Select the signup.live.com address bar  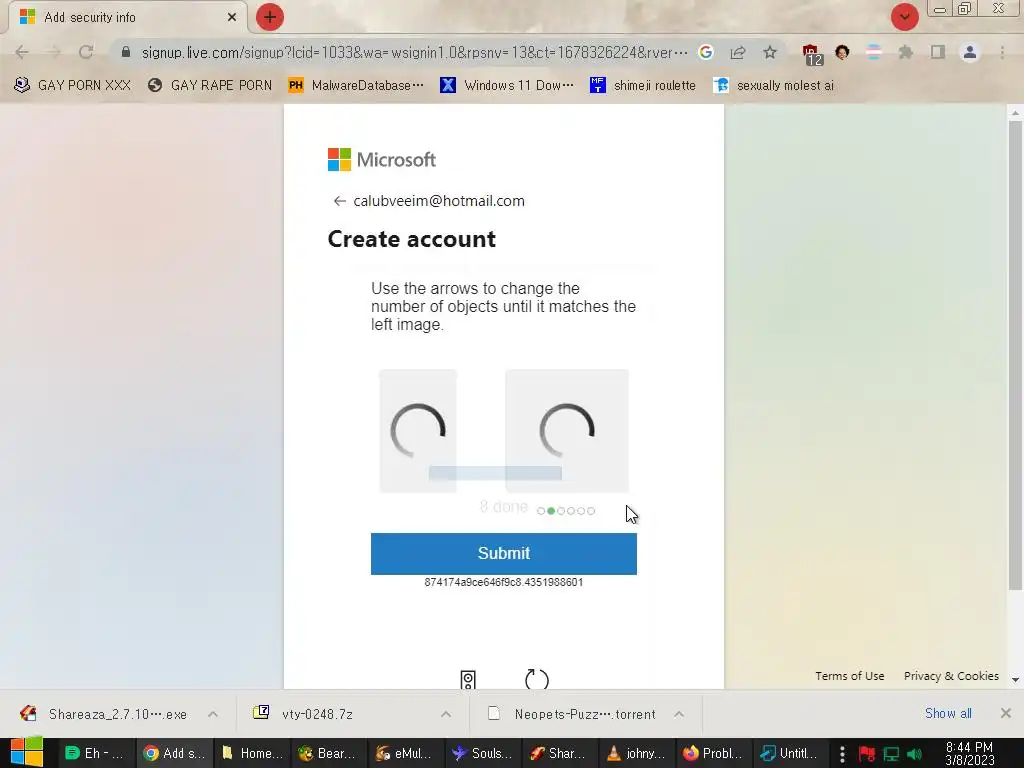(x=414, y=52)
